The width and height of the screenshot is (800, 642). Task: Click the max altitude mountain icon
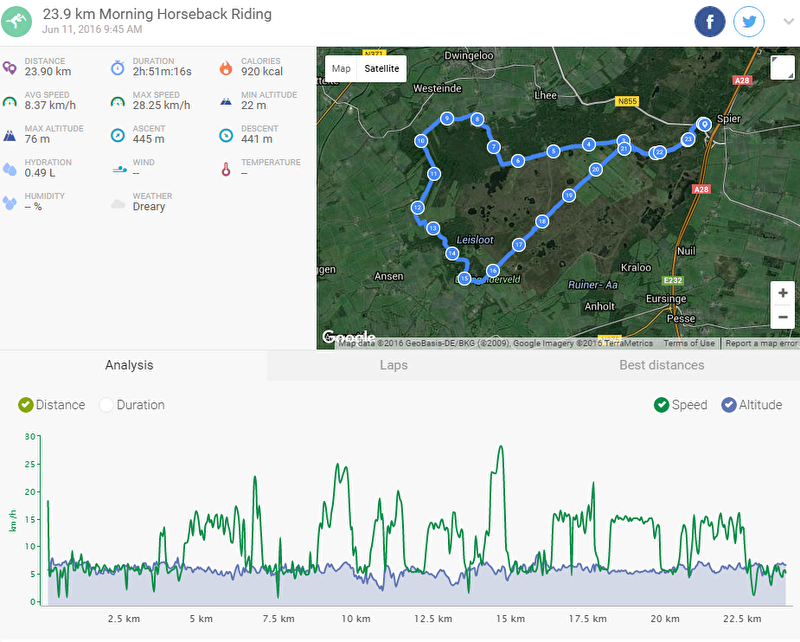tap(10, 135)
